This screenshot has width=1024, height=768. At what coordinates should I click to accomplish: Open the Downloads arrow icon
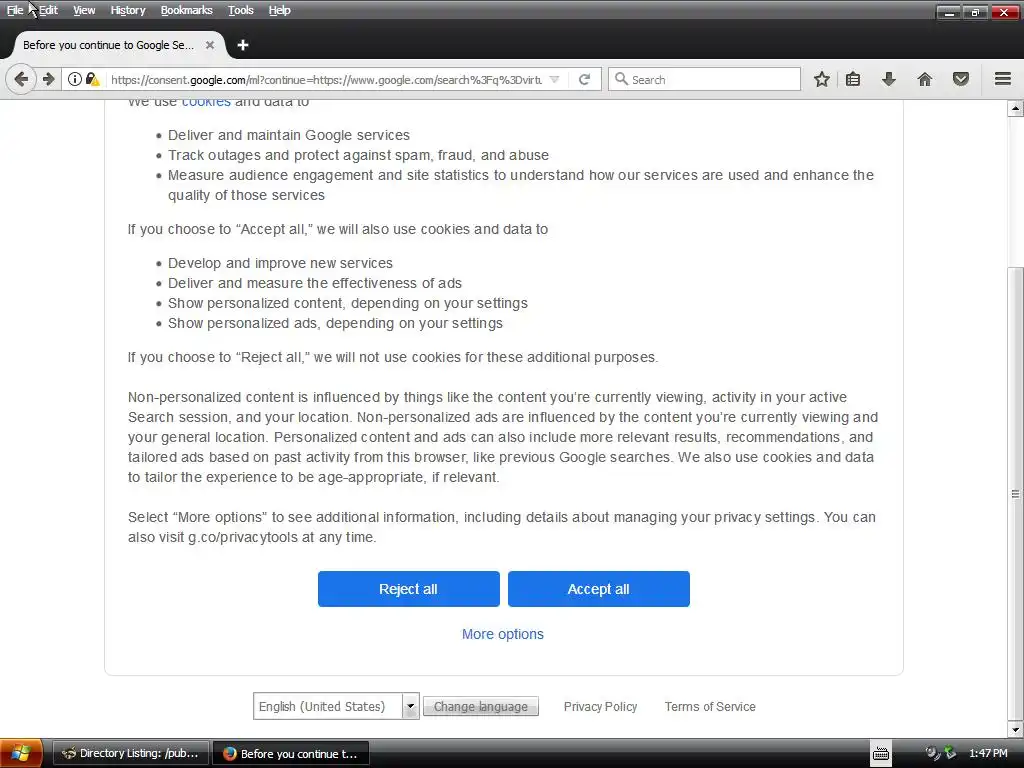889,80
